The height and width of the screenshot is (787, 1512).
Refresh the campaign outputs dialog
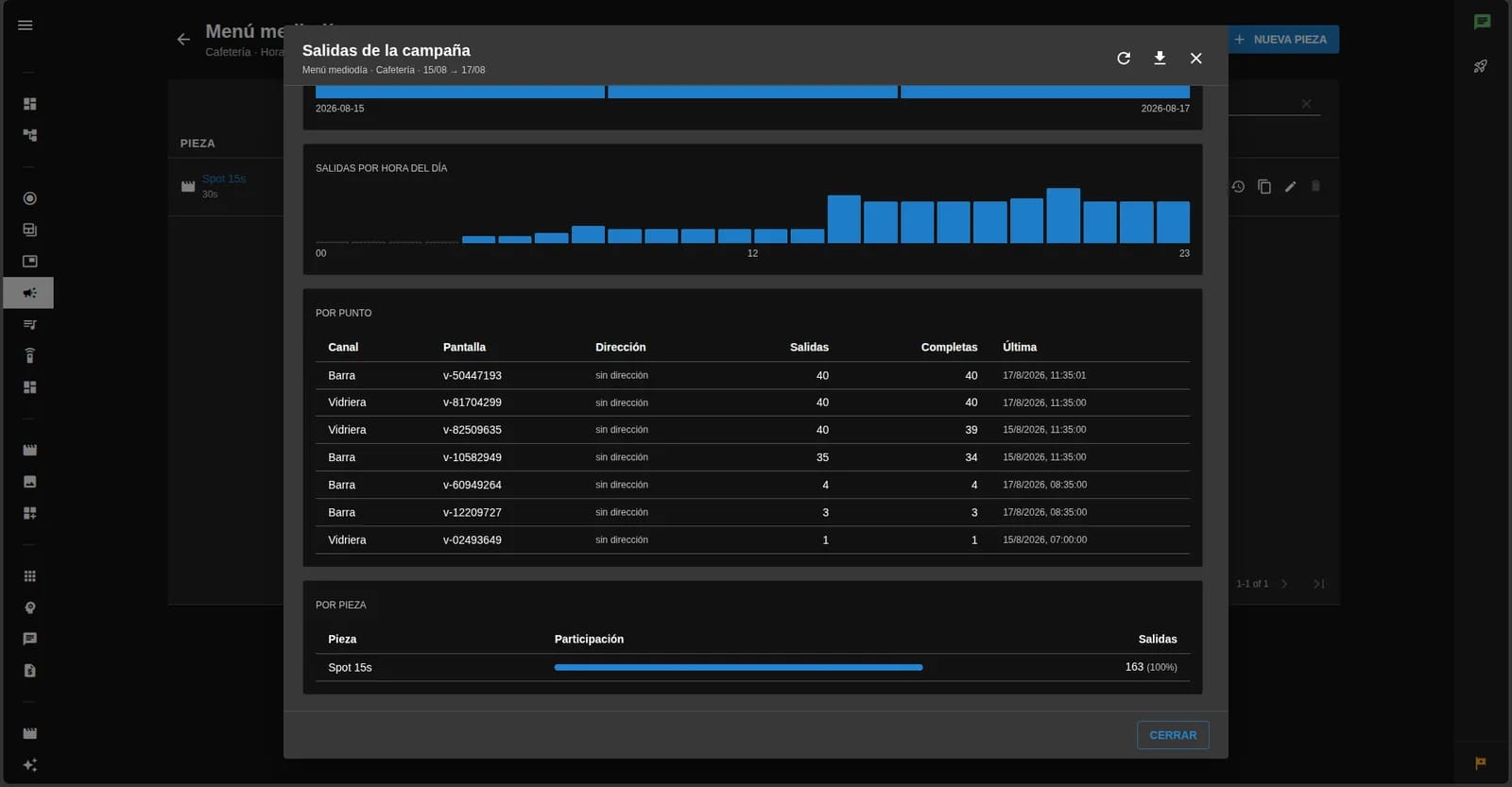[x=1124, y=59]
